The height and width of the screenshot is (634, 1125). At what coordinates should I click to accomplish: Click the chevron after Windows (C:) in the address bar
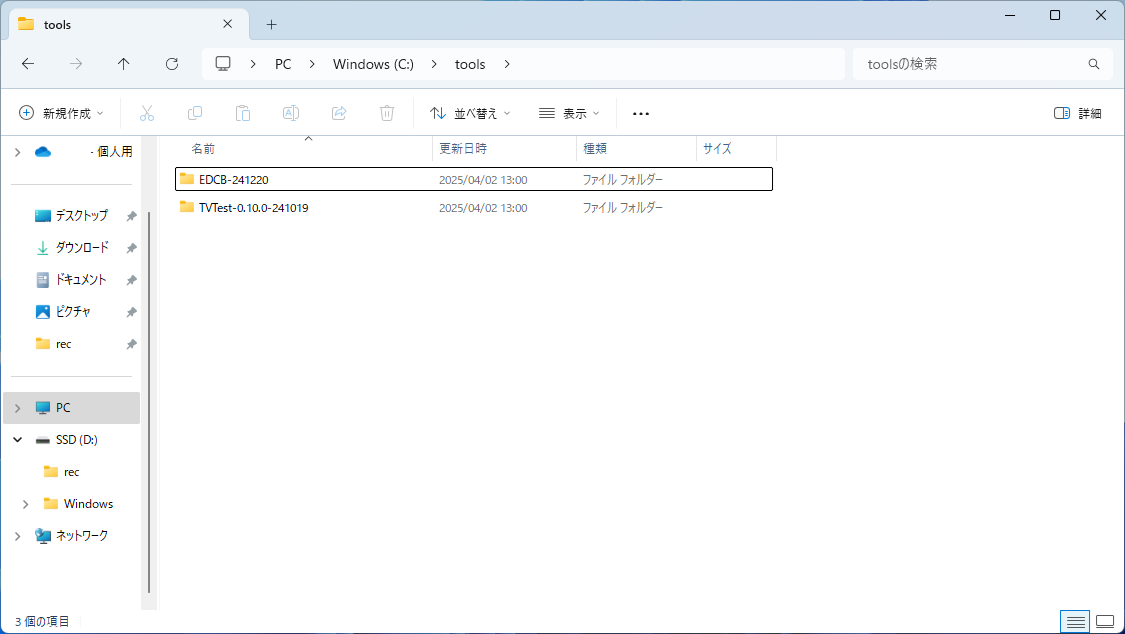pyautogui.click(x=434, y=64)
